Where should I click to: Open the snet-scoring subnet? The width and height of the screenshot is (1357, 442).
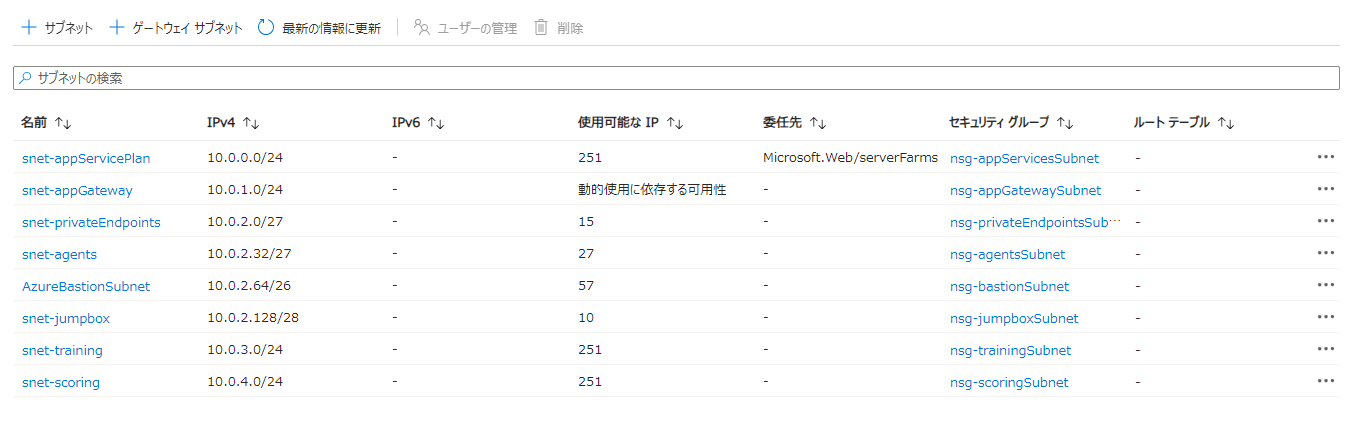60,382
